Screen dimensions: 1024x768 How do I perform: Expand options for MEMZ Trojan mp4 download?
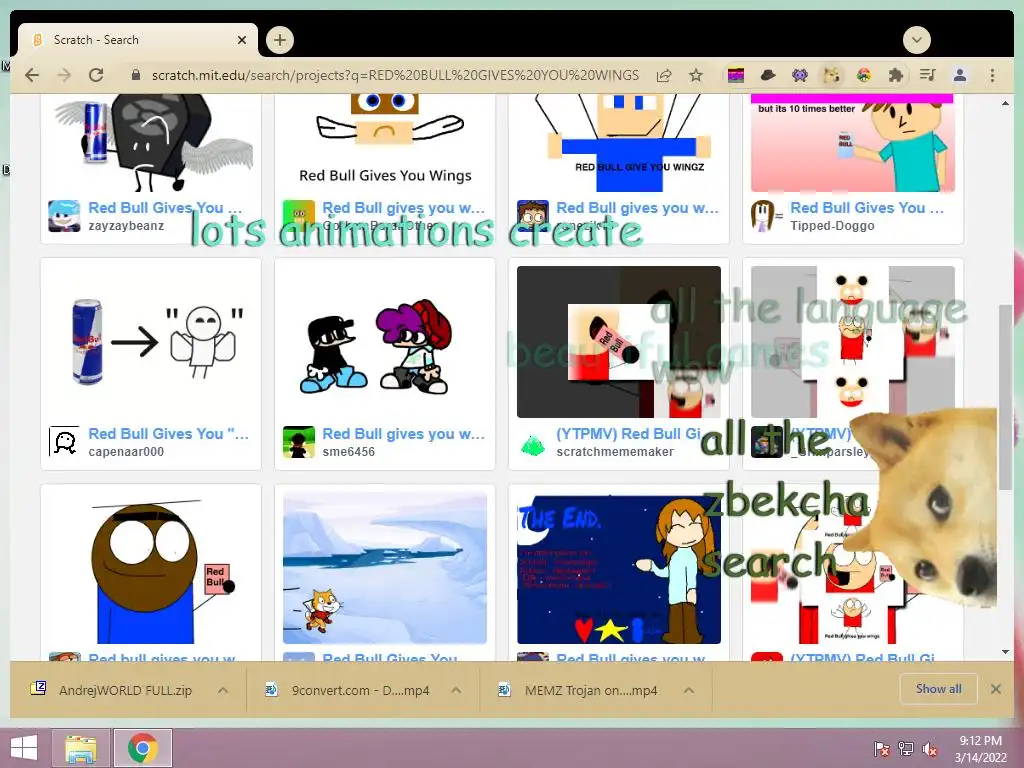click(689, 690)
